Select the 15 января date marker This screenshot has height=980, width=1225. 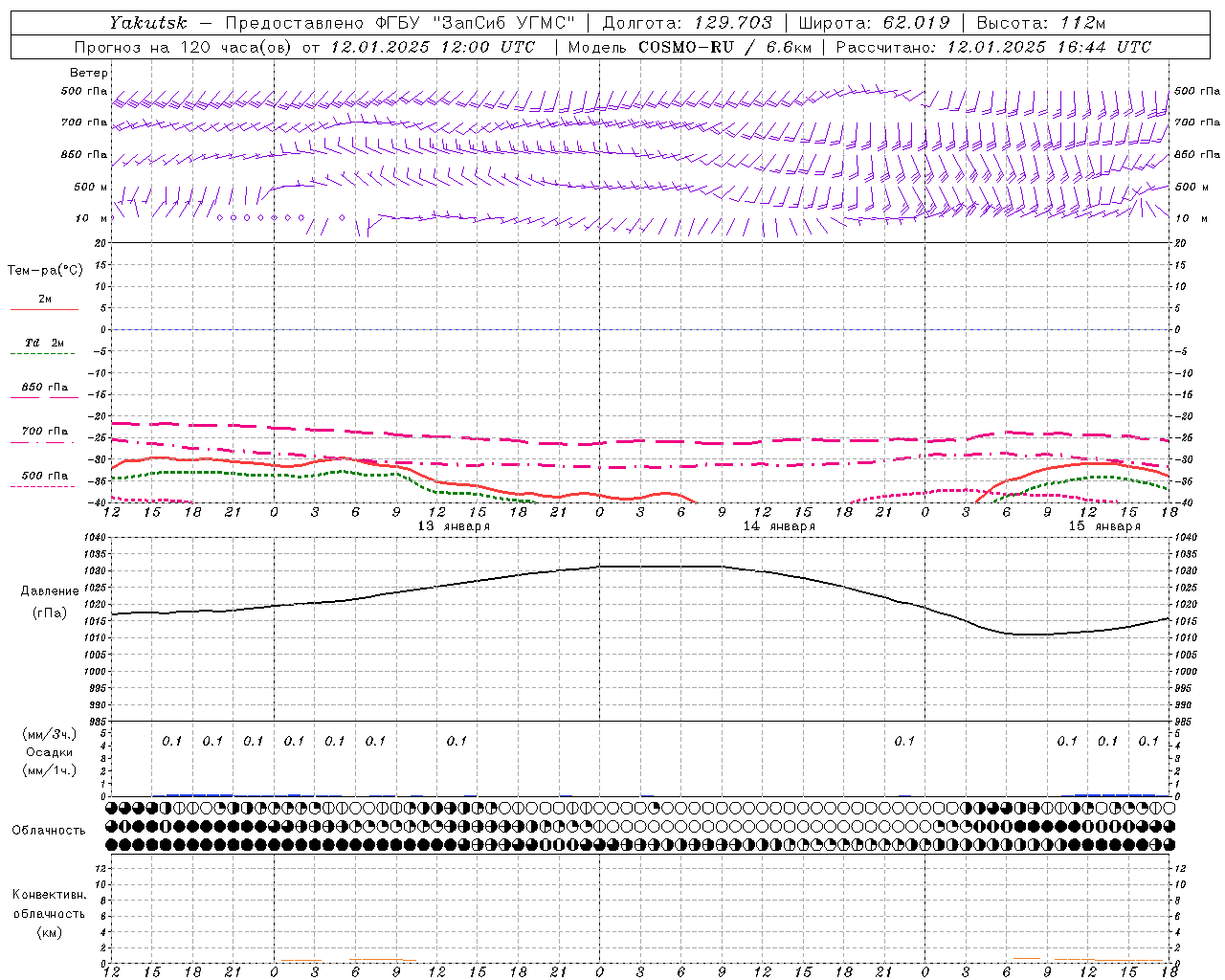[1104, 526]
